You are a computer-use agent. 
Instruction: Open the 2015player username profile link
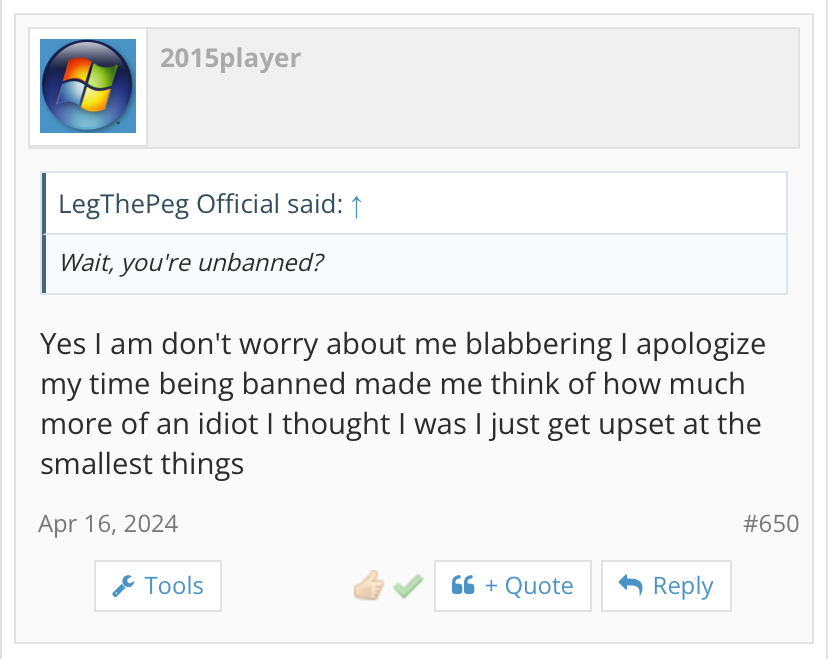tap(230, 58)
